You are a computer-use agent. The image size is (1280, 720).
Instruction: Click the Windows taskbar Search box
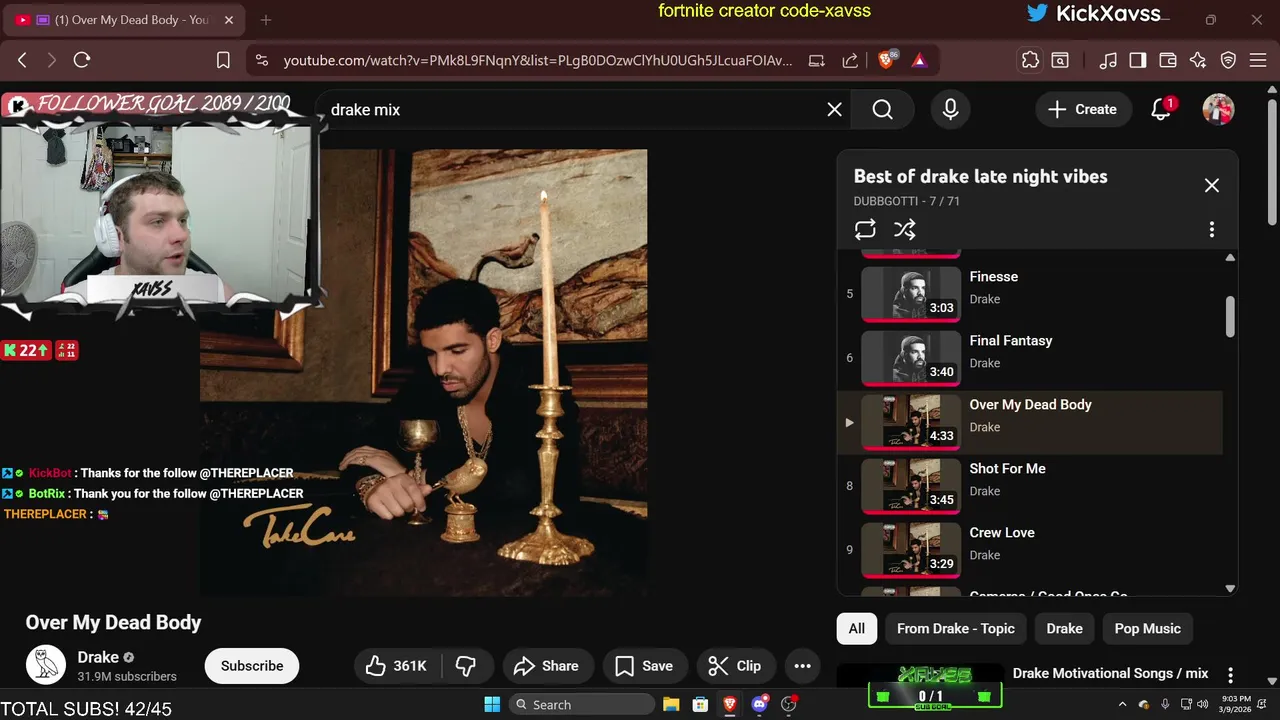click(583, 705)
